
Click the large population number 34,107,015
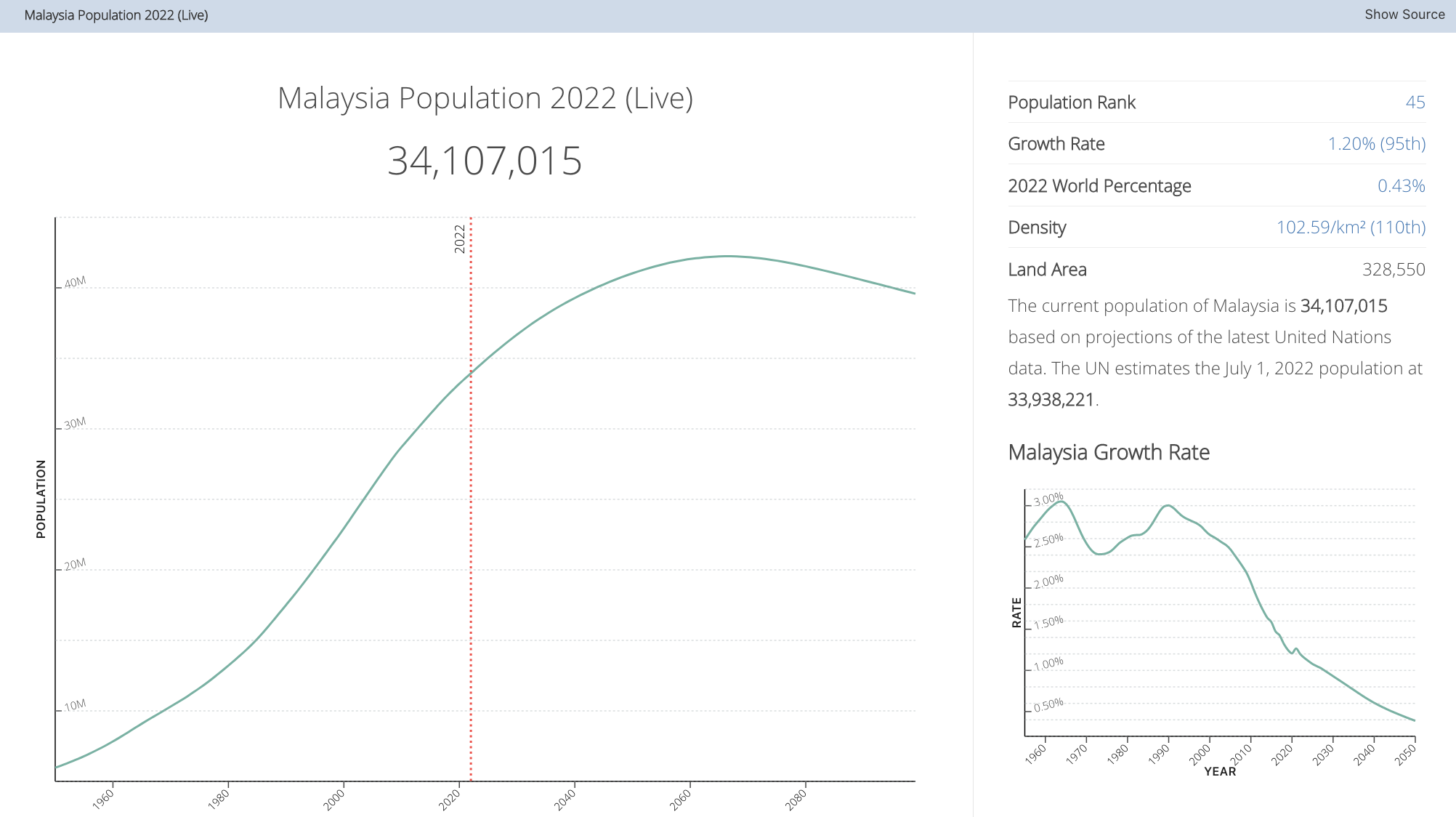485,161
